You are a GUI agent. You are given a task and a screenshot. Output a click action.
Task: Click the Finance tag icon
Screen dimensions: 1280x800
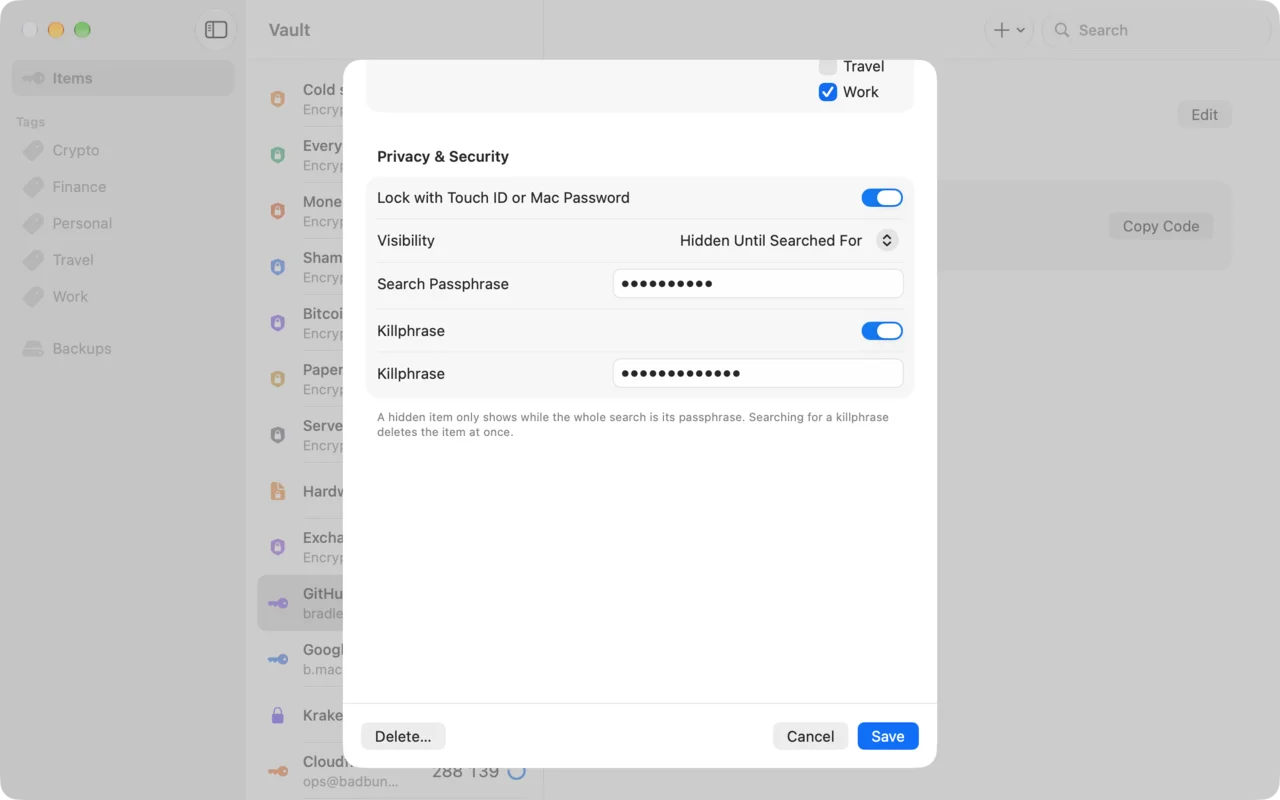point(34,187)
